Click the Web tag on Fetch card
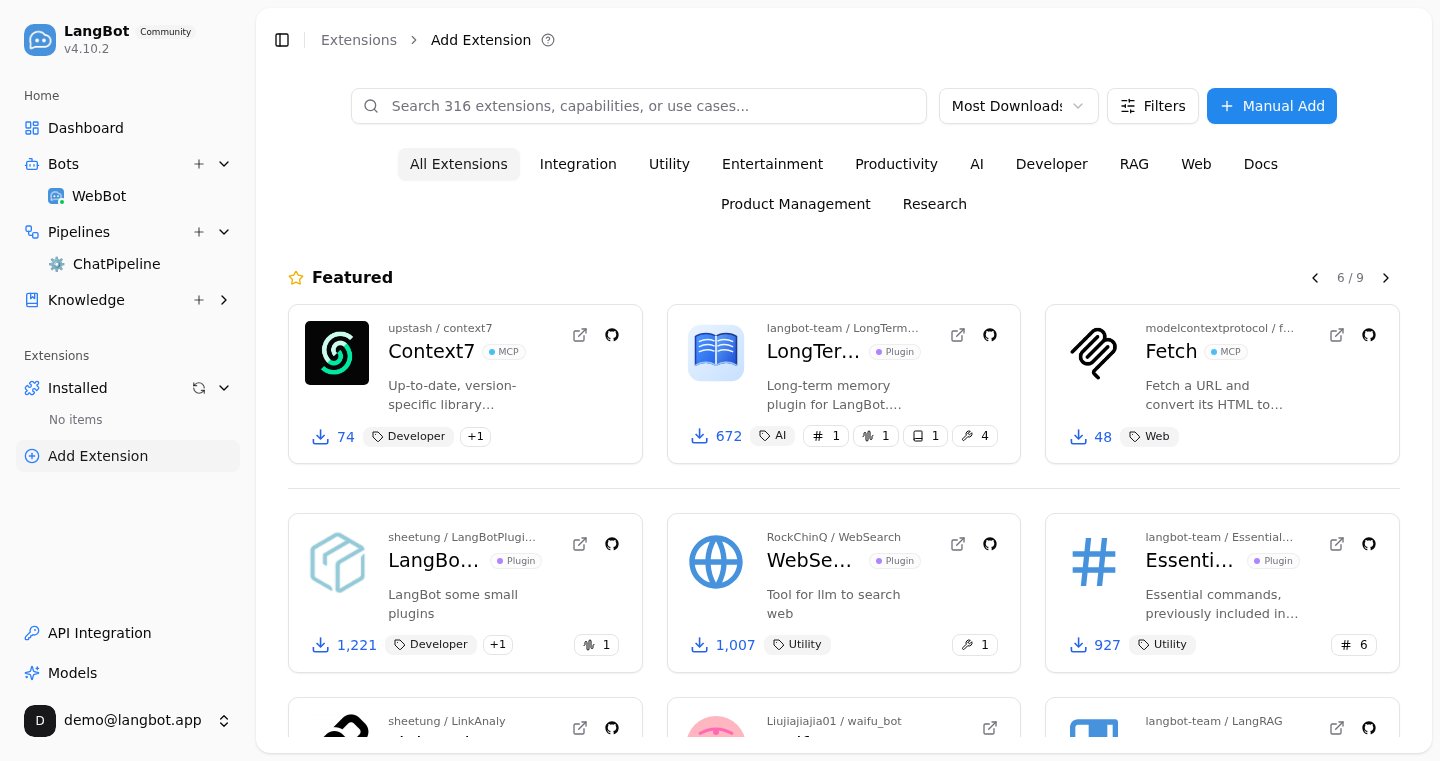1440x761 pixels. (1149, 436)
